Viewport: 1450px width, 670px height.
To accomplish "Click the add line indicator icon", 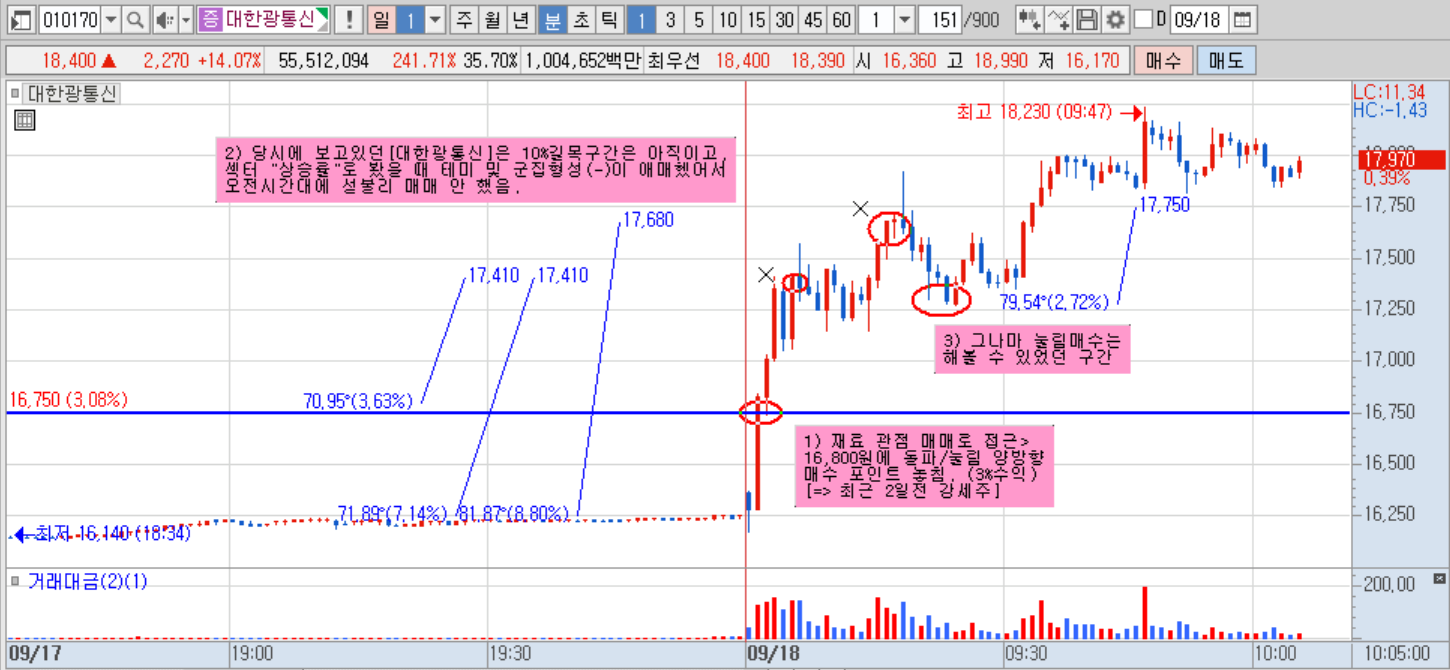I will [x=1059, y=19].
